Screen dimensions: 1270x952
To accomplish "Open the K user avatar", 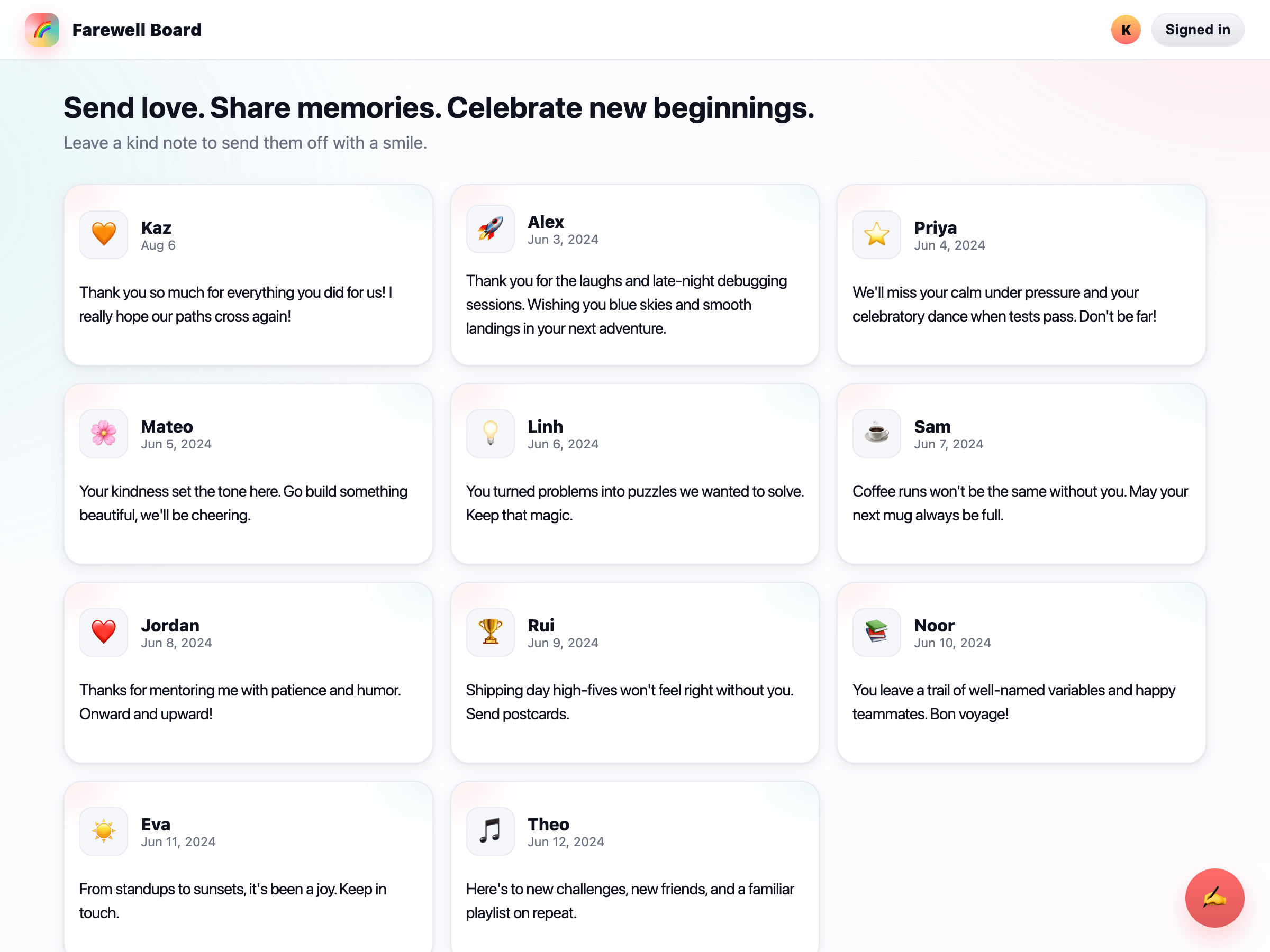I will (1126, 30).
